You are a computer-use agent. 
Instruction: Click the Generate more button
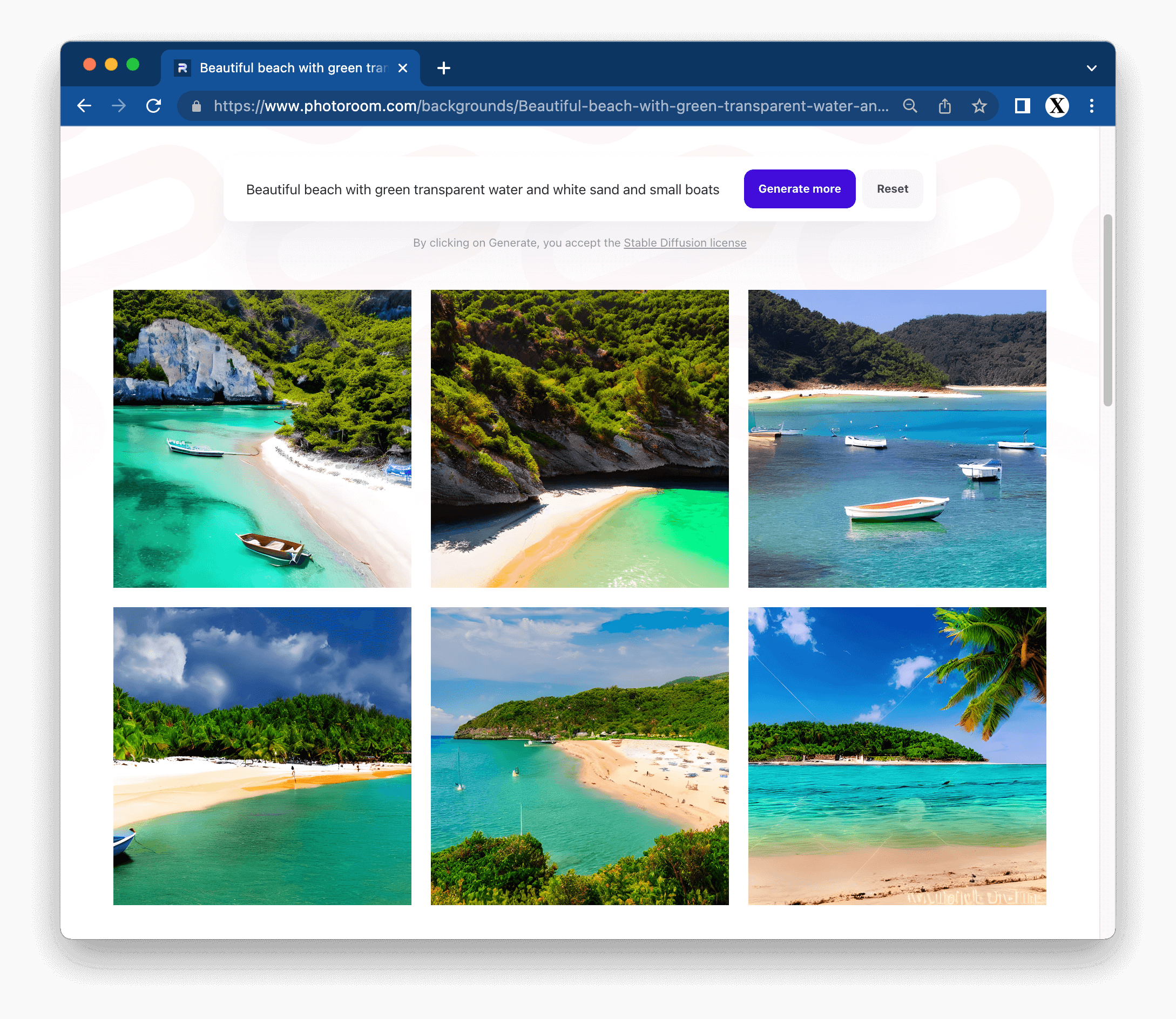pyautogui.click(x=799, y=189)
